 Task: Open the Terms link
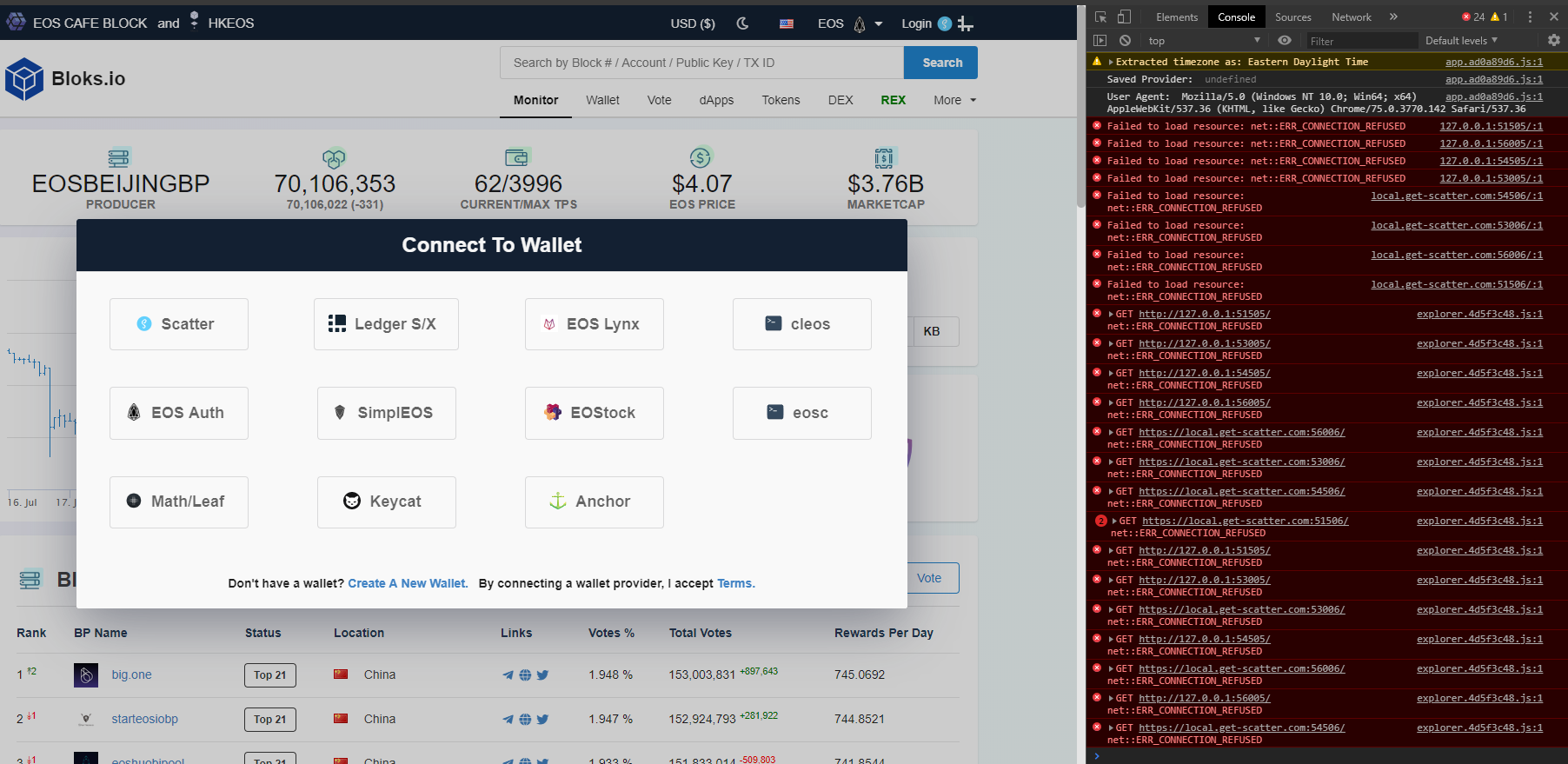(735, 583)
